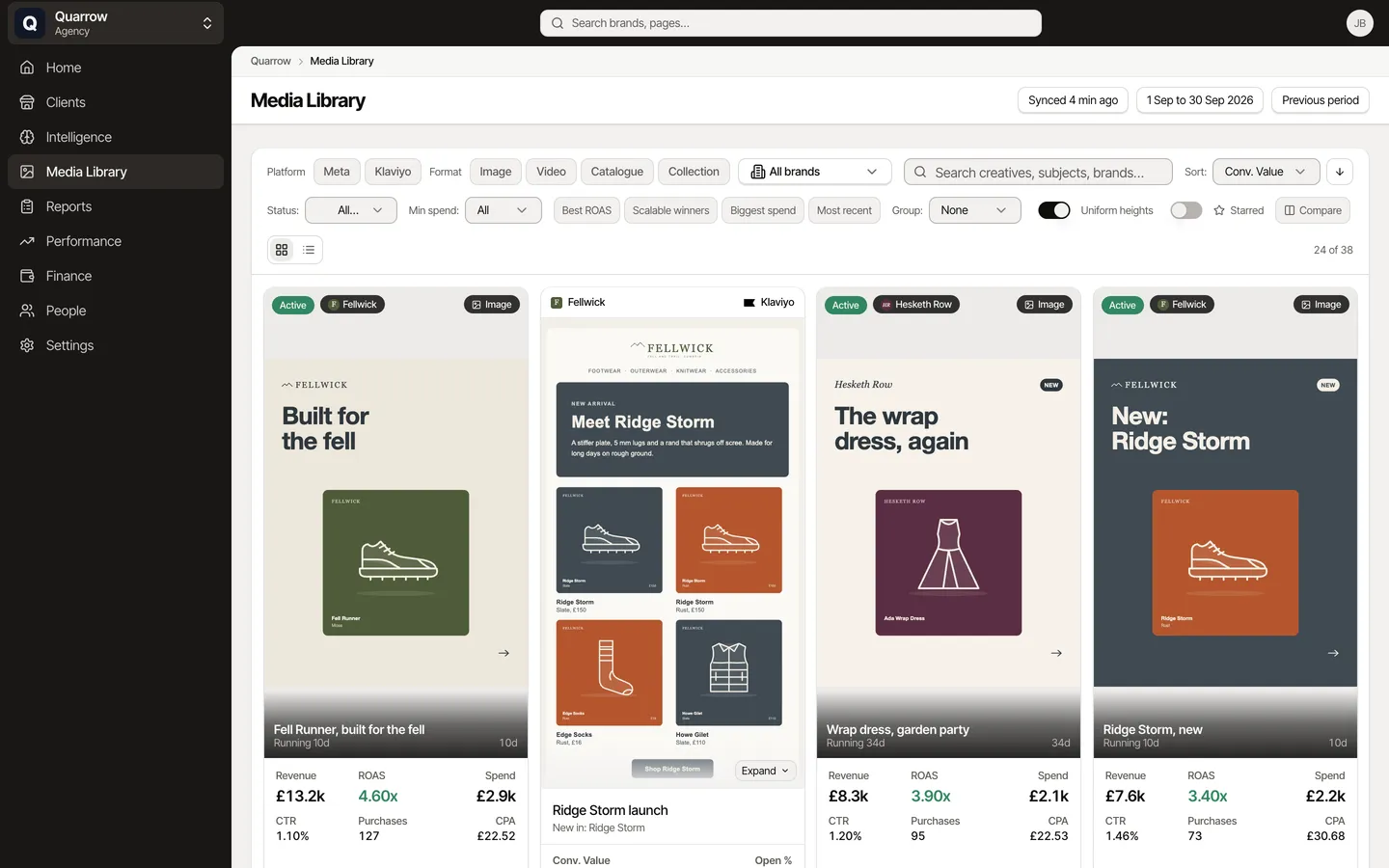1389x868 pixels.
Task: Filter platform by Meta
Action: tap(337, 172)
